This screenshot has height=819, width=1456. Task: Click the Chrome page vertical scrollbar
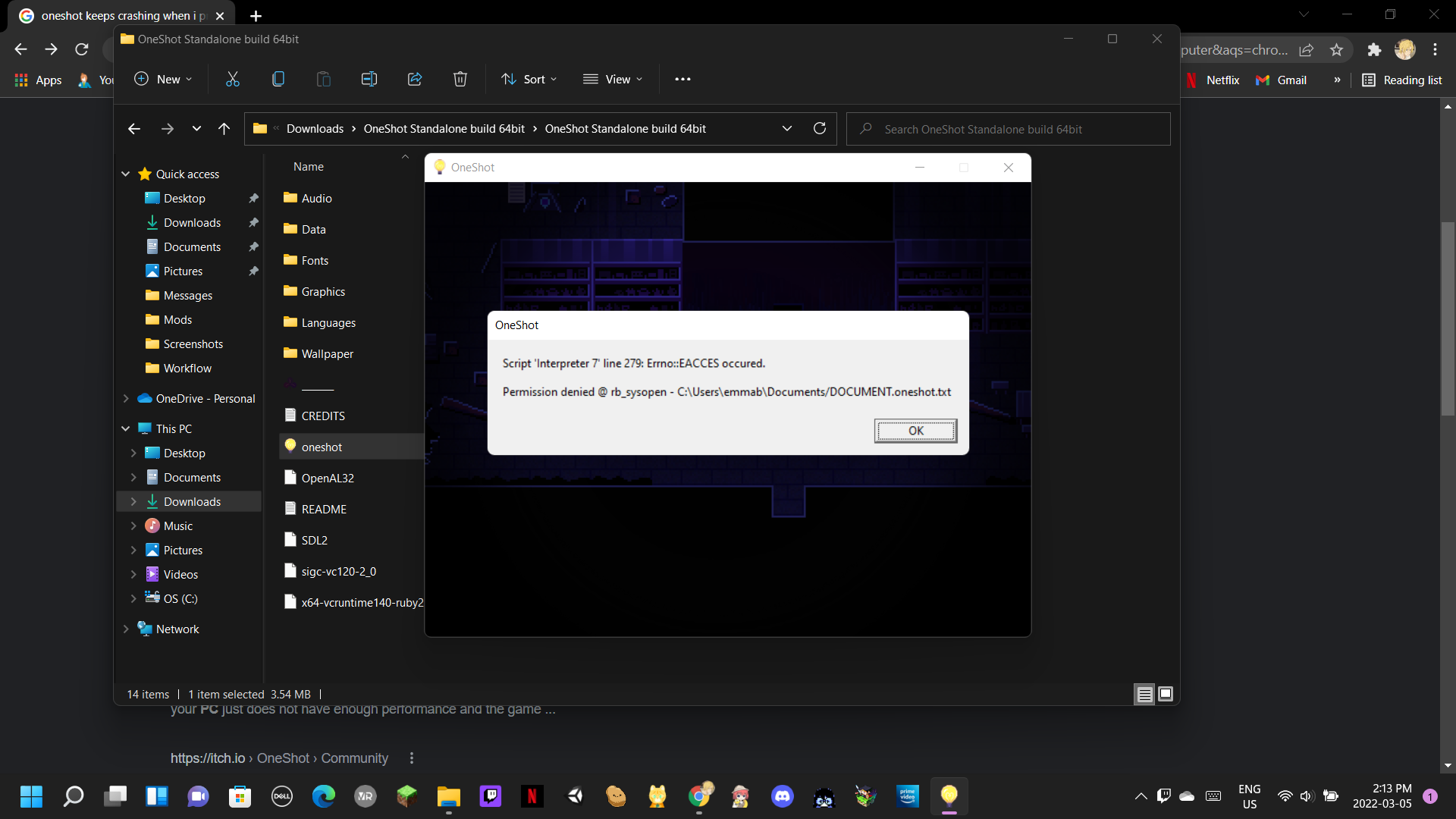tap(1448, 318)
